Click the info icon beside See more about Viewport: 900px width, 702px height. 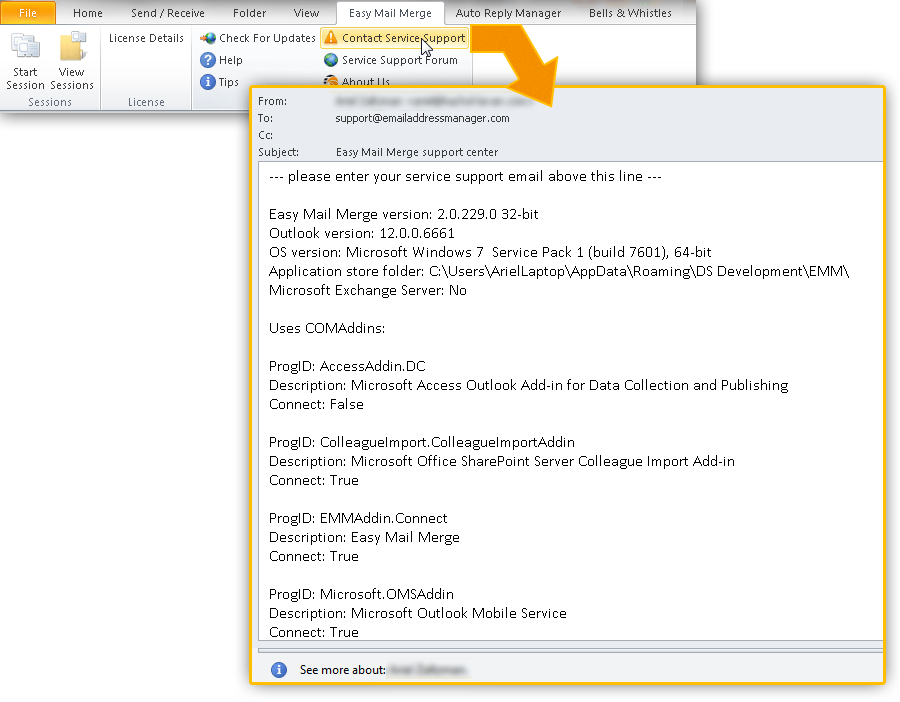(x=279, y=669)
